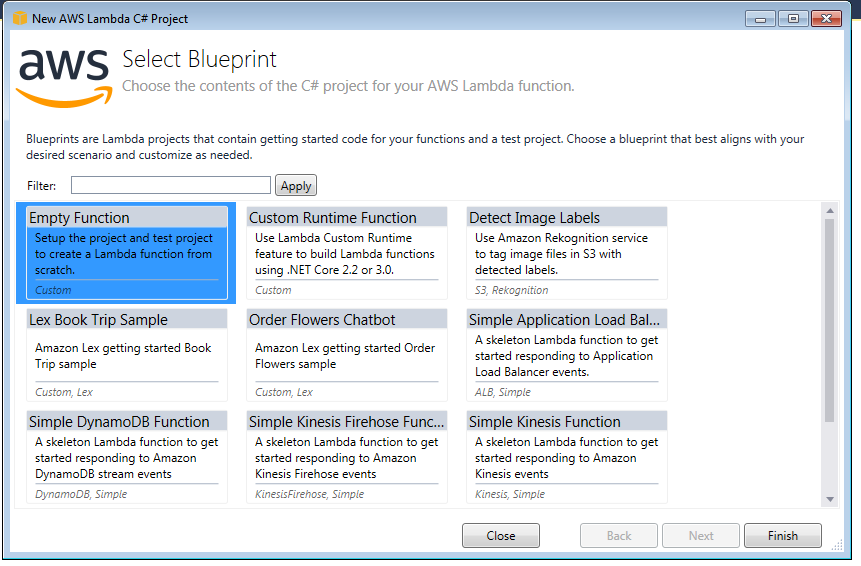The image size is (861, 566).
Task: Click the 'ALB, Simple' tag text
Action: [502, 392]
